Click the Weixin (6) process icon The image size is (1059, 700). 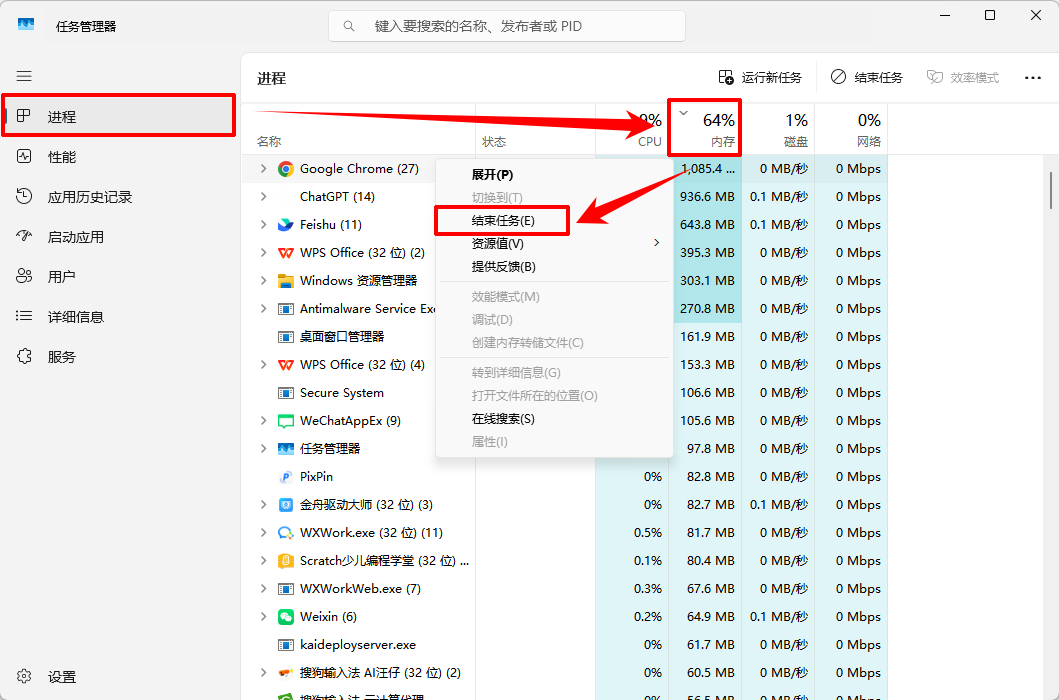click(286, 617)
